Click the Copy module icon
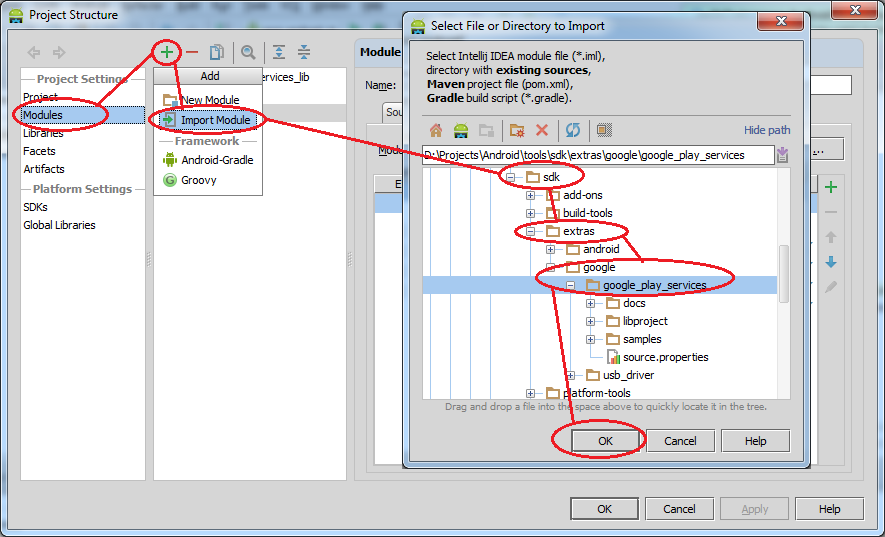 216,52
